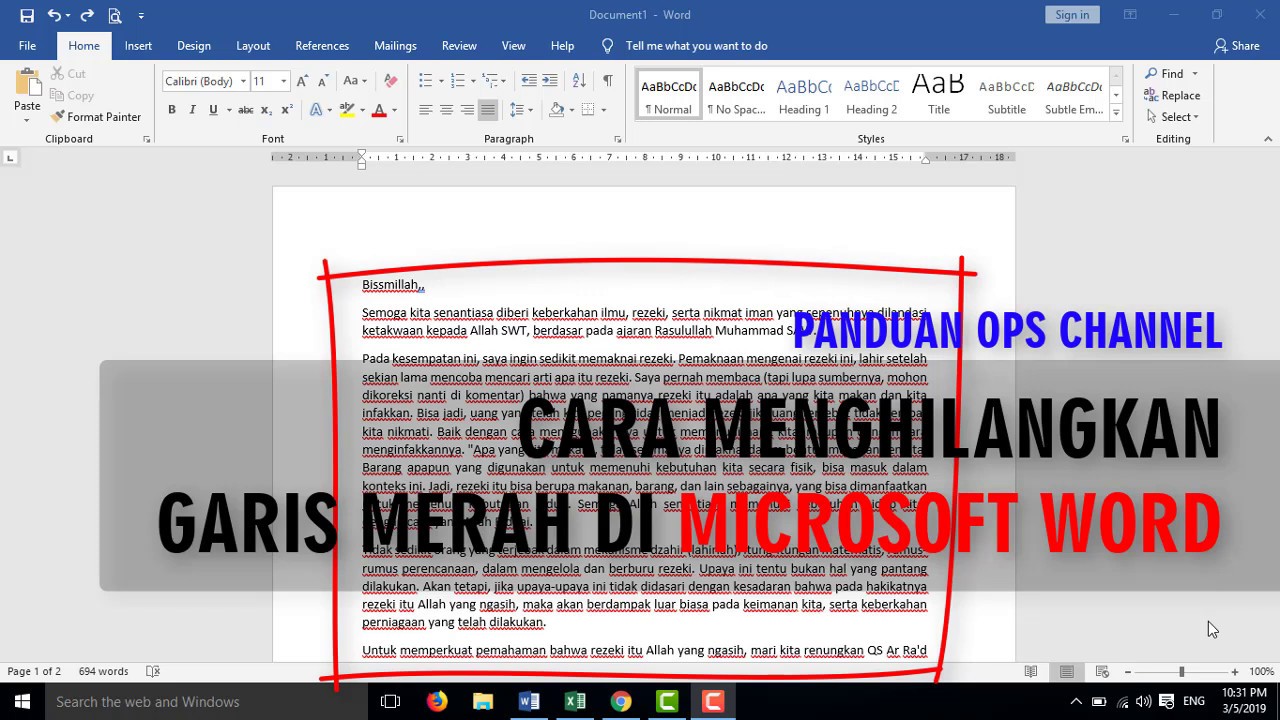Apply the yellow text highlight color
The image size is (1280, 720).
(x=347, y=110)
